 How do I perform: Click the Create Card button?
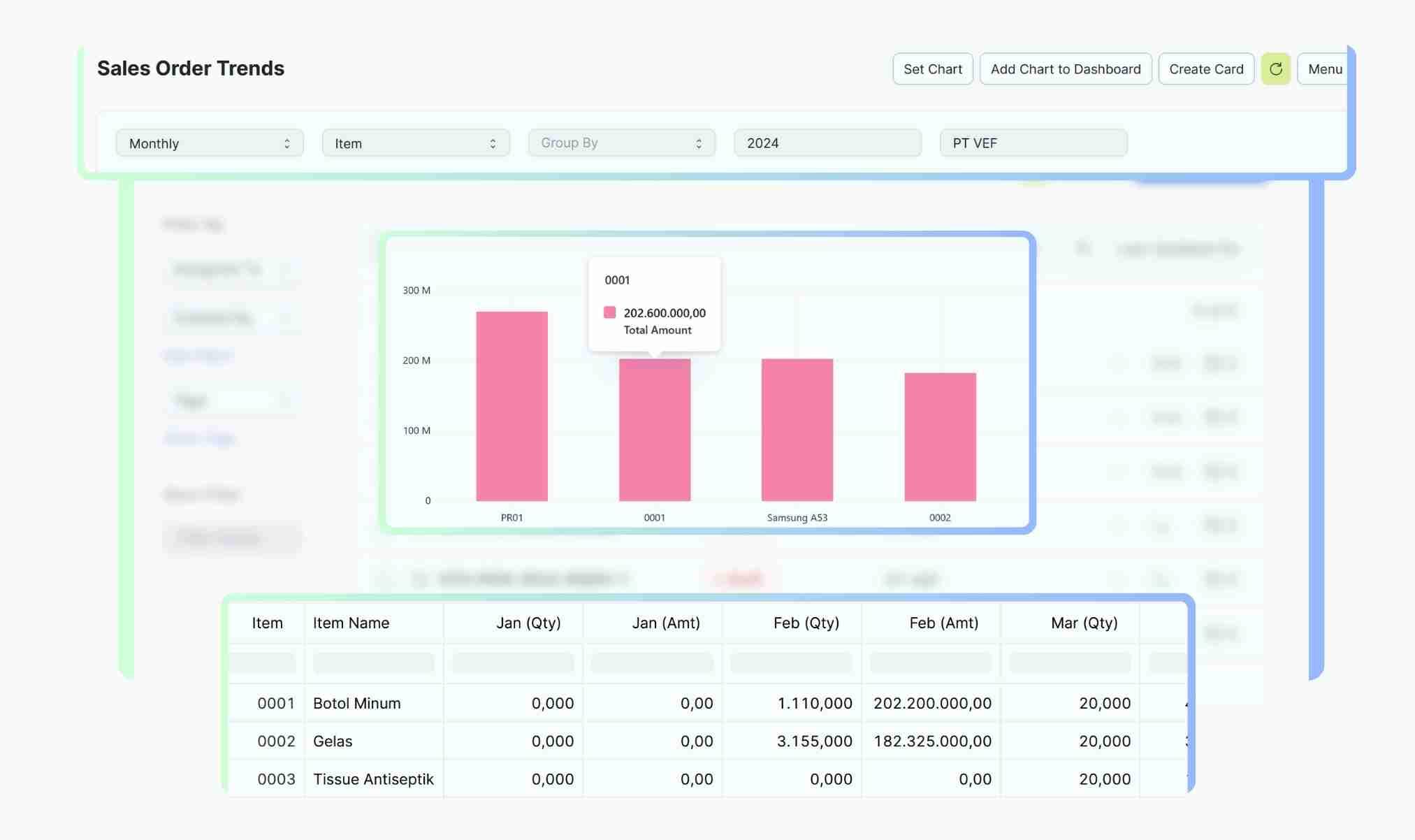pyautogui.click(x=1205, y=69)
